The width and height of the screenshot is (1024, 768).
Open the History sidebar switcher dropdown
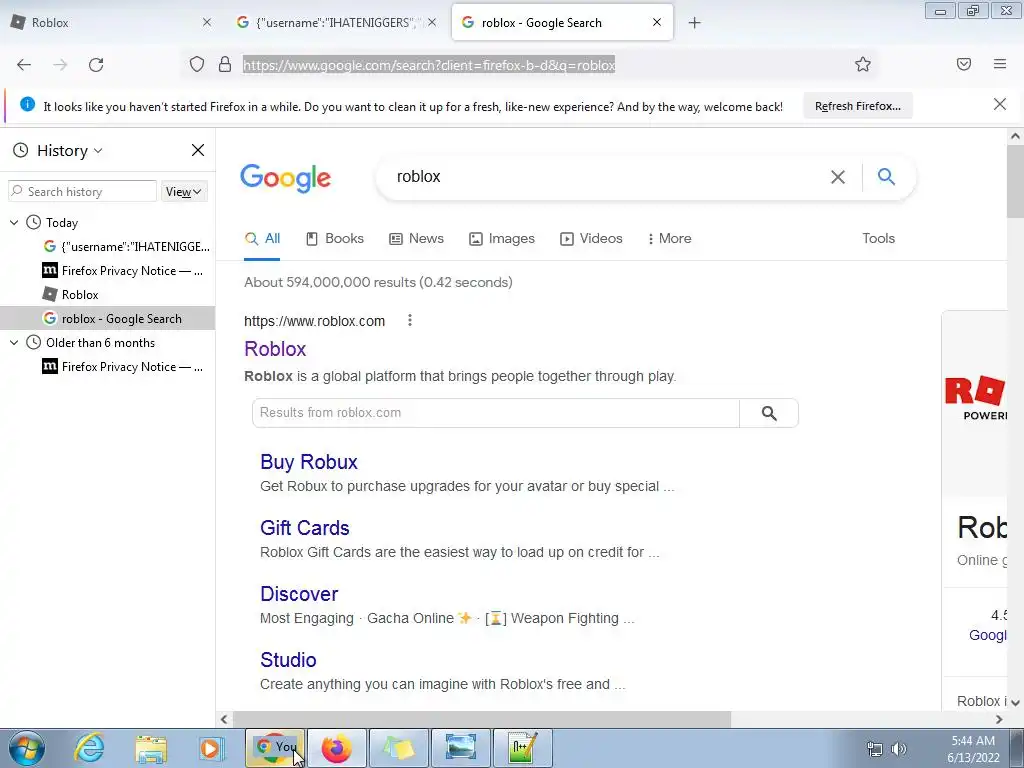pos(69,151)
